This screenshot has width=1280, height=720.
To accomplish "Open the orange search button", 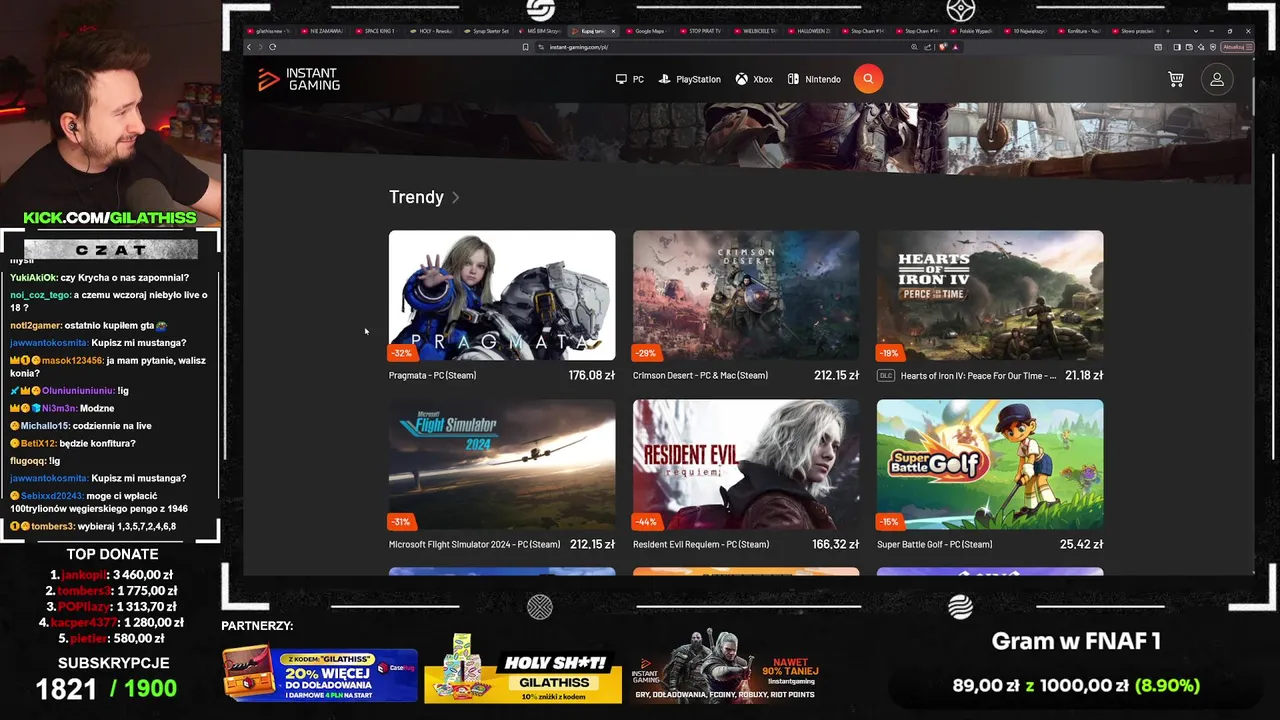I will (x=868, y=79).
